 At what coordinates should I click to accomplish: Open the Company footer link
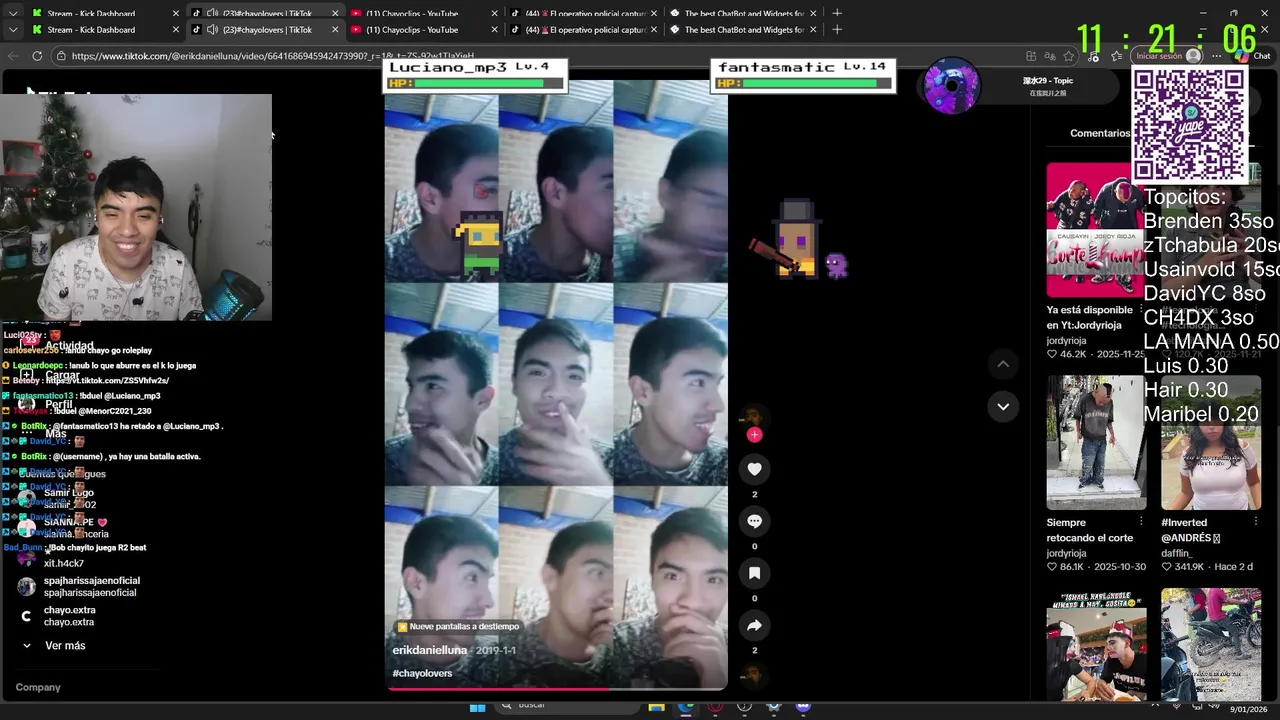tap(38, 687)
